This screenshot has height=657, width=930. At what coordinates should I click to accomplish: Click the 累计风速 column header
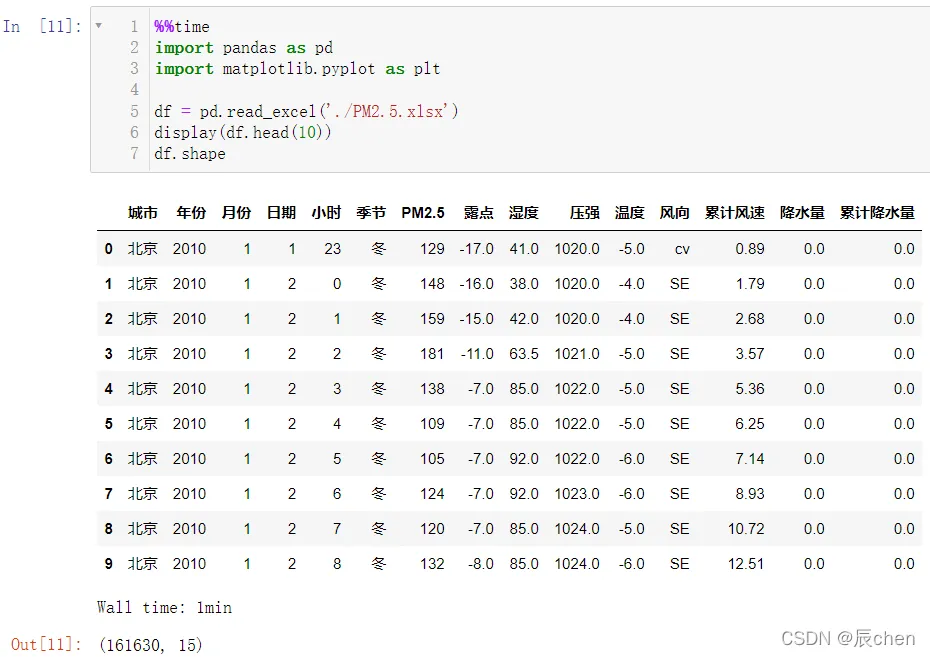tap(734, 213)
